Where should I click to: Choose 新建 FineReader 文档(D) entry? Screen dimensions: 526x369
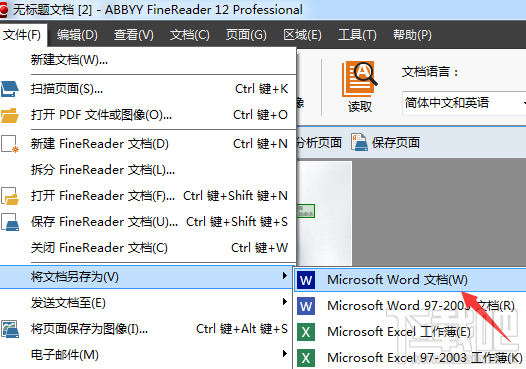[148, 144]
